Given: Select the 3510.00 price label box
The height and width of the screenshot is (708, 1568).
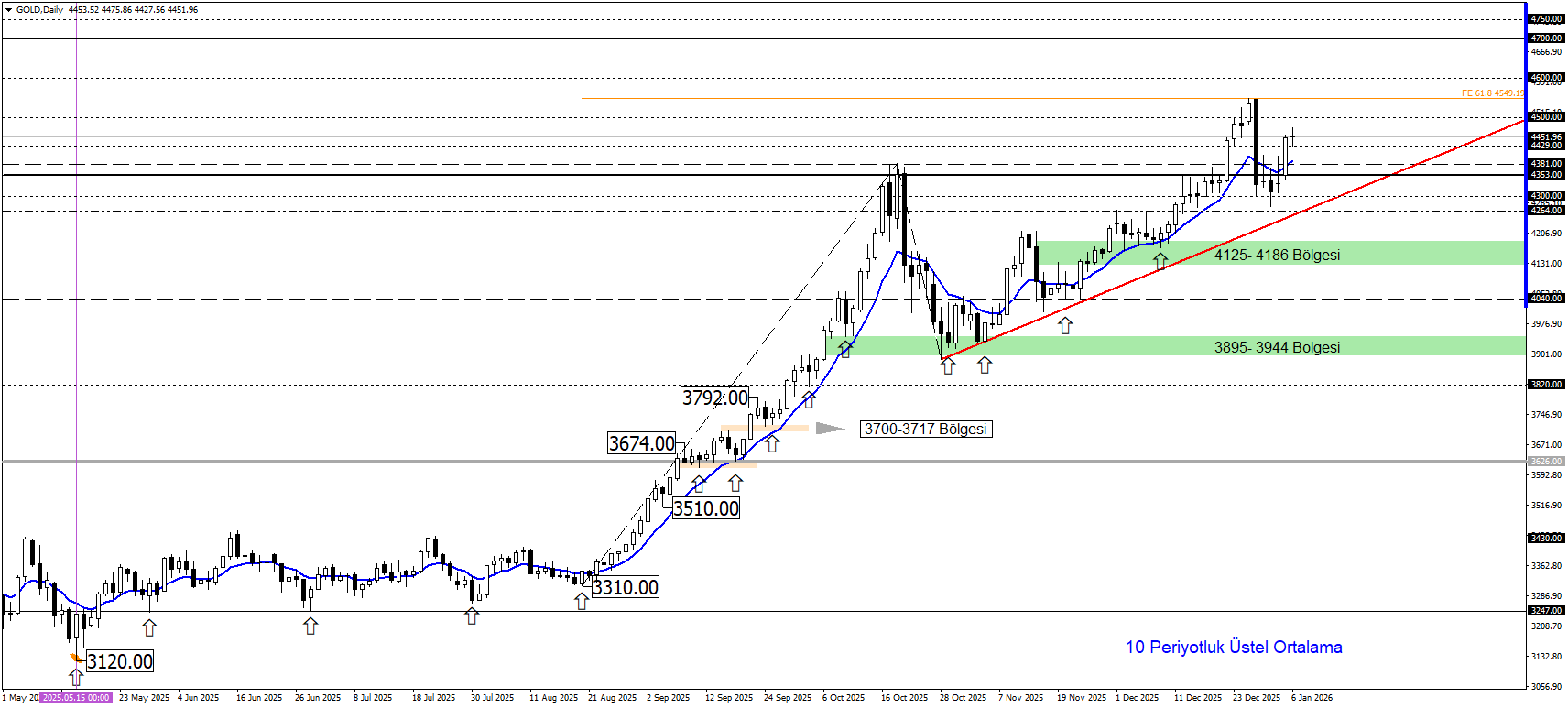Looking at the screenshot, I should click(705, 508).
